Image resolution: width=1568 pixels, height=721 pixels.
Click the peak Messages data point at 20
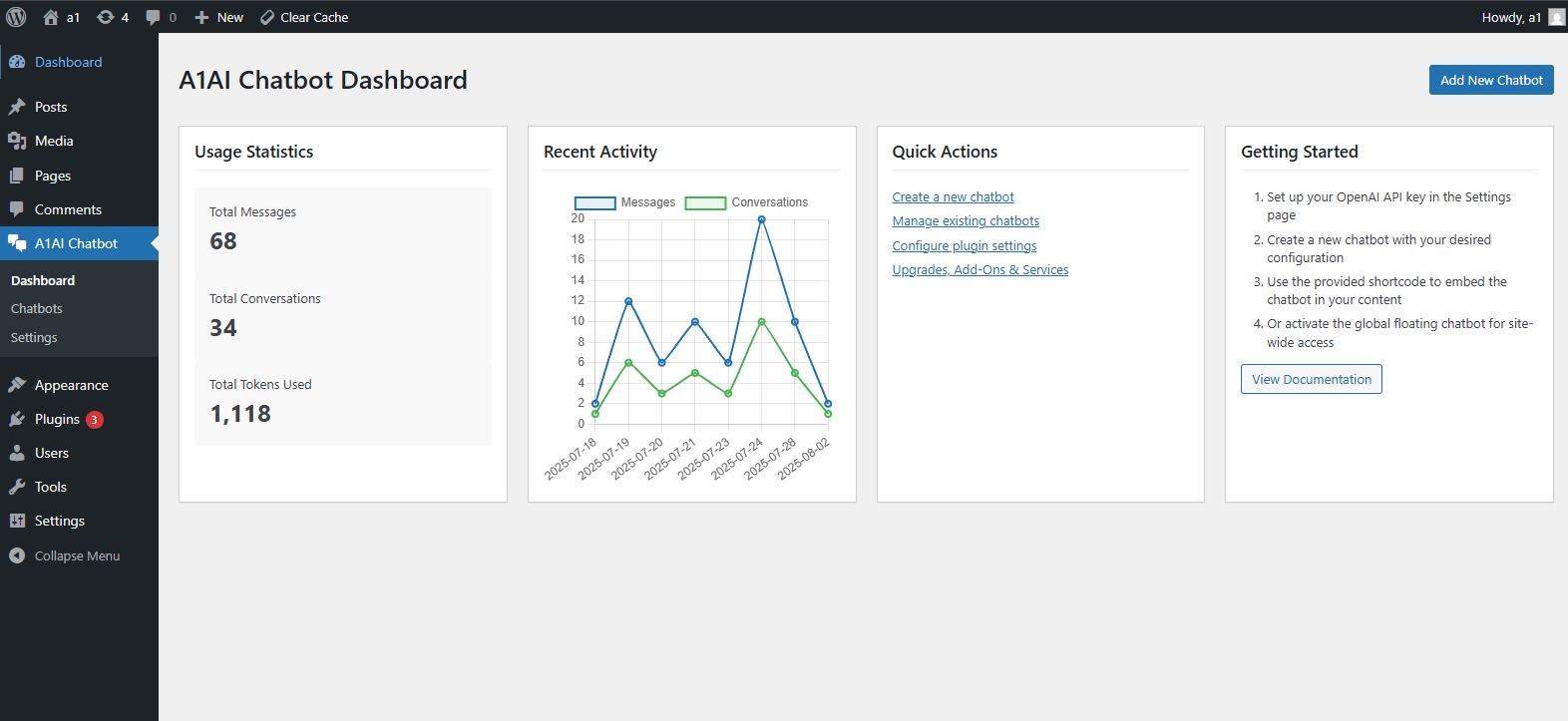pyautogui.click(x=761, y=219)
